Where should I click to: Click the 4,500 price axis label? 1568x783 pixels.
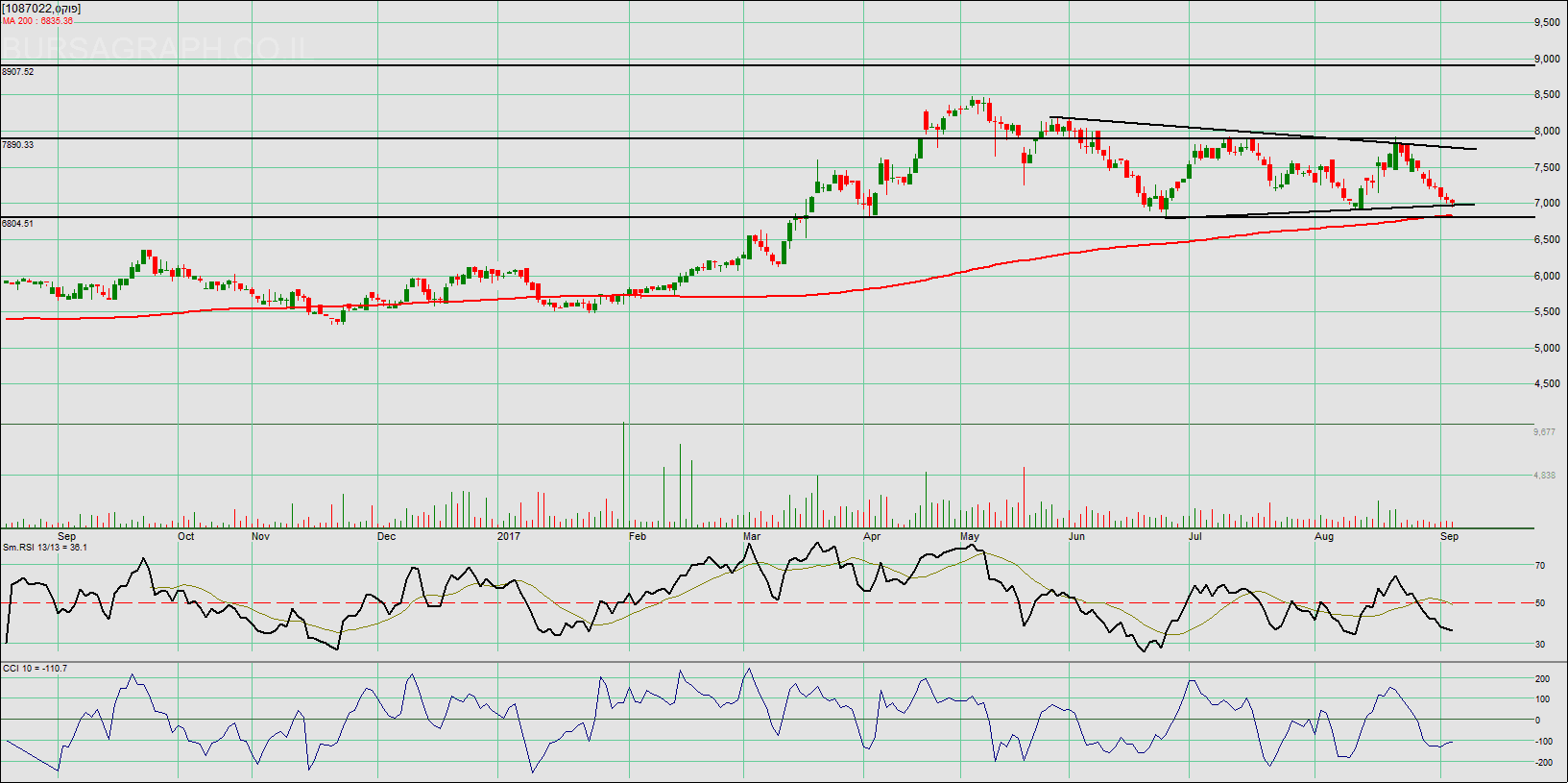(1547, 384)
